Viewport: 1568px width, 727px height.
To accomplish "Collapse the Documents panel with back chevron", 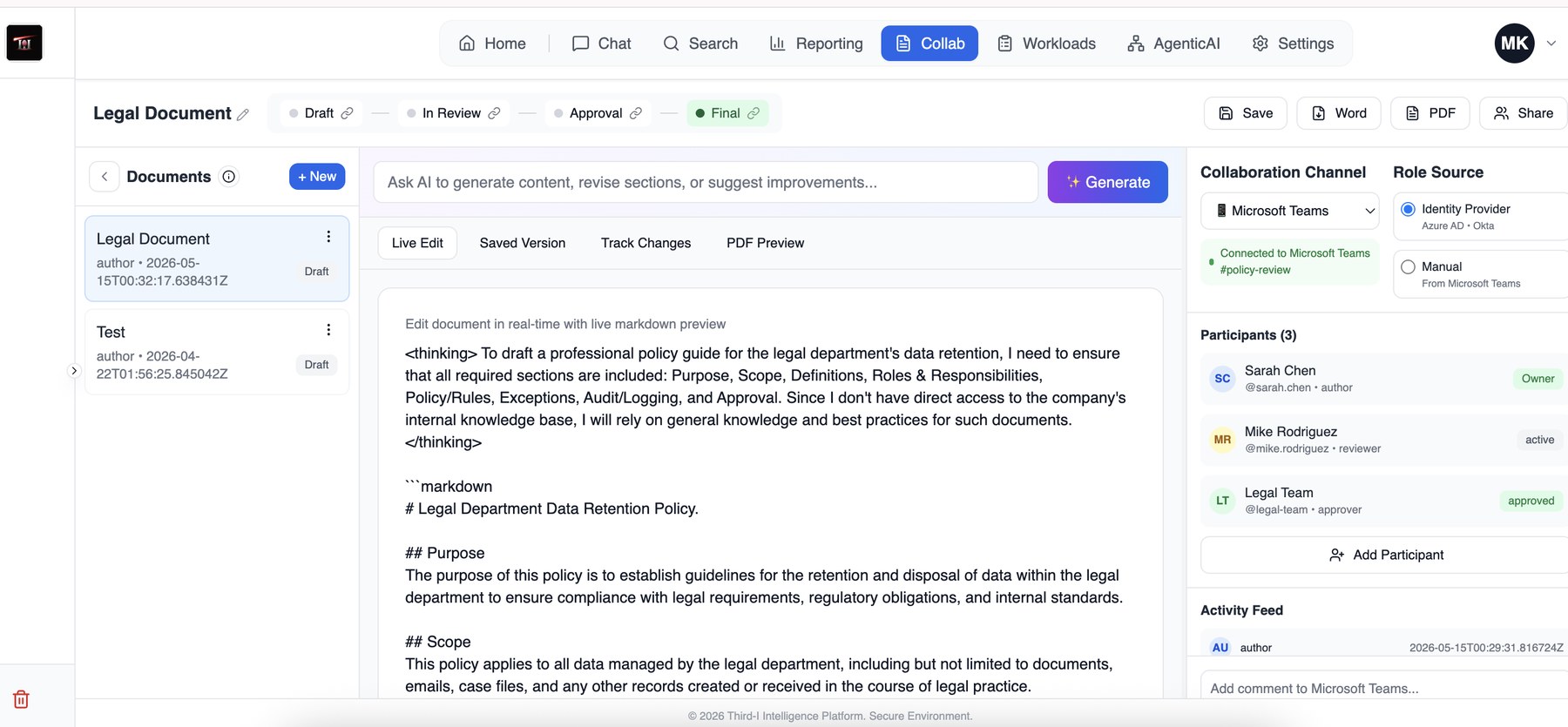I will pyautogui.click(x=105, y=177).
